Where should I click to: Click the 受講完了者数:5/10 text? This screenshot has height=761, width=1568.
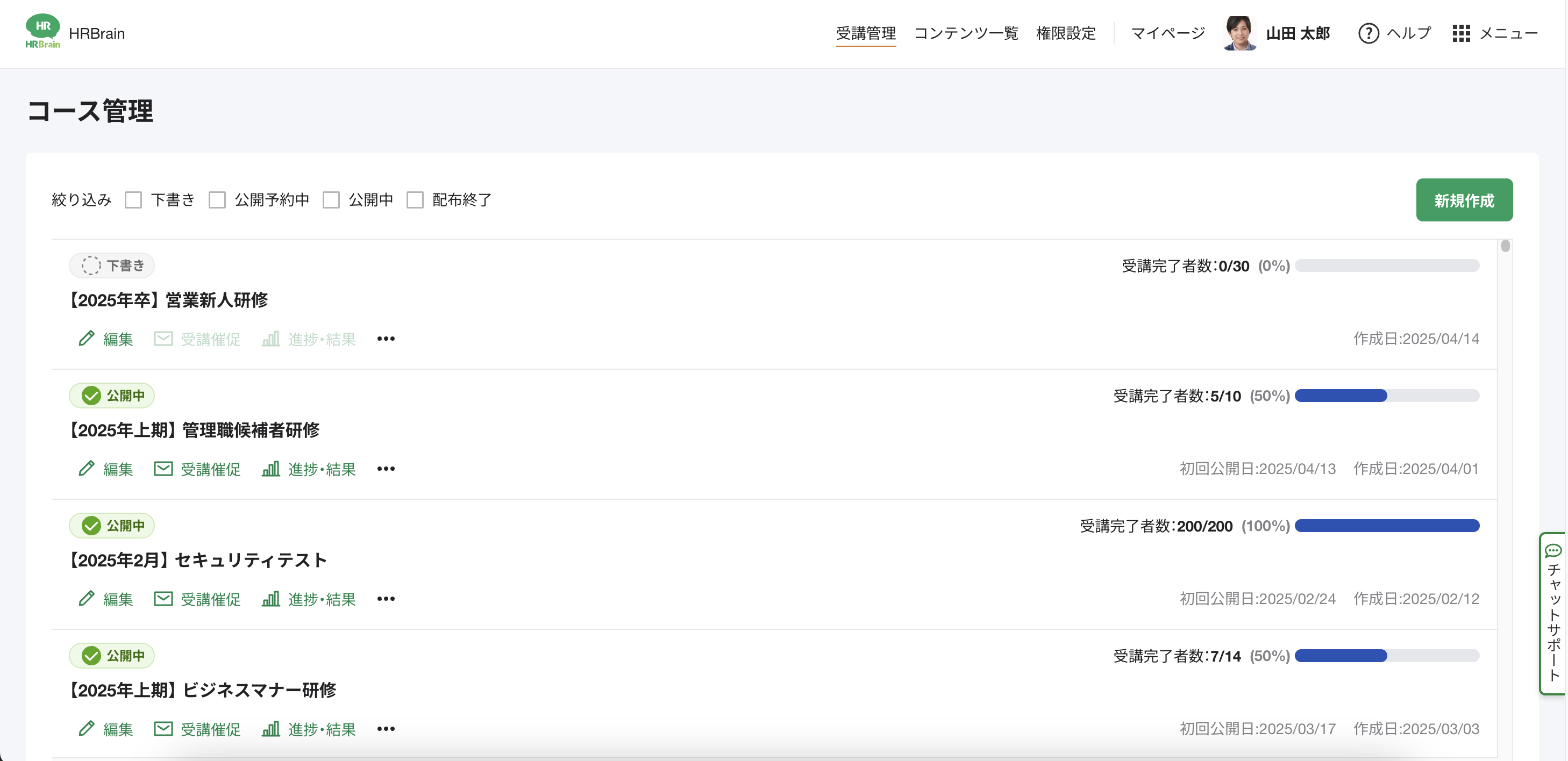(1177, 396)
